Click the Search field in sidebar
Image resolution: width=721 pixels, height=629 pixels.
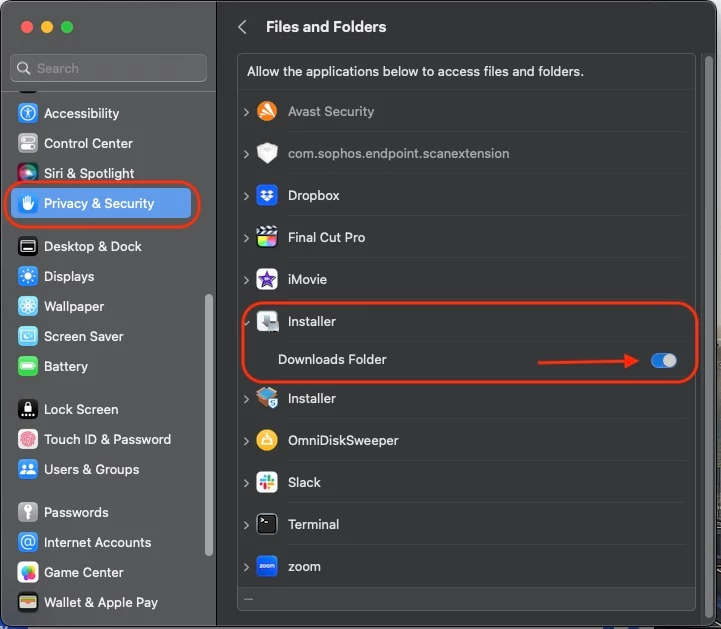(x=109, y=68)
